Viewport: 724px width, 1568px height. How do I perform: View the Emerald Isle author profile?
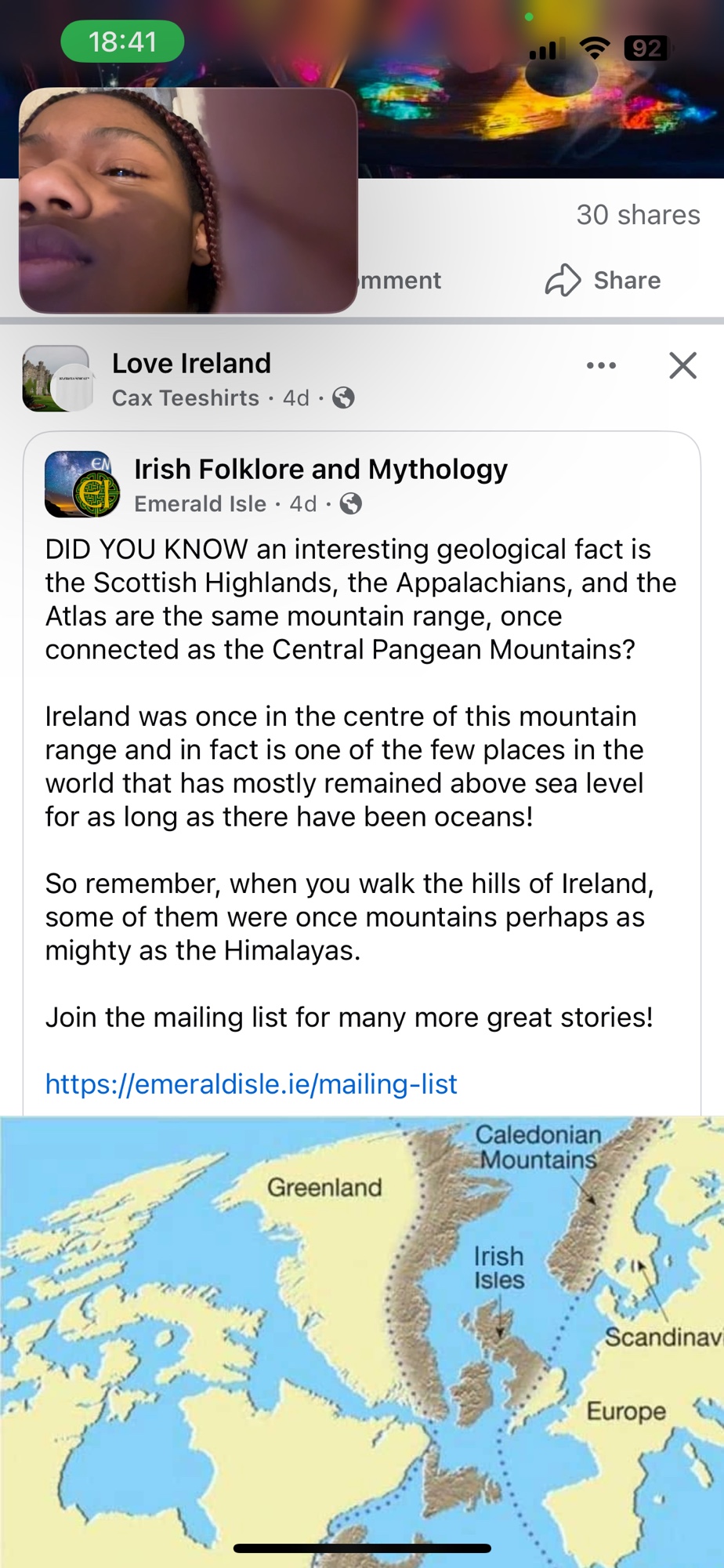click(200, 503)
